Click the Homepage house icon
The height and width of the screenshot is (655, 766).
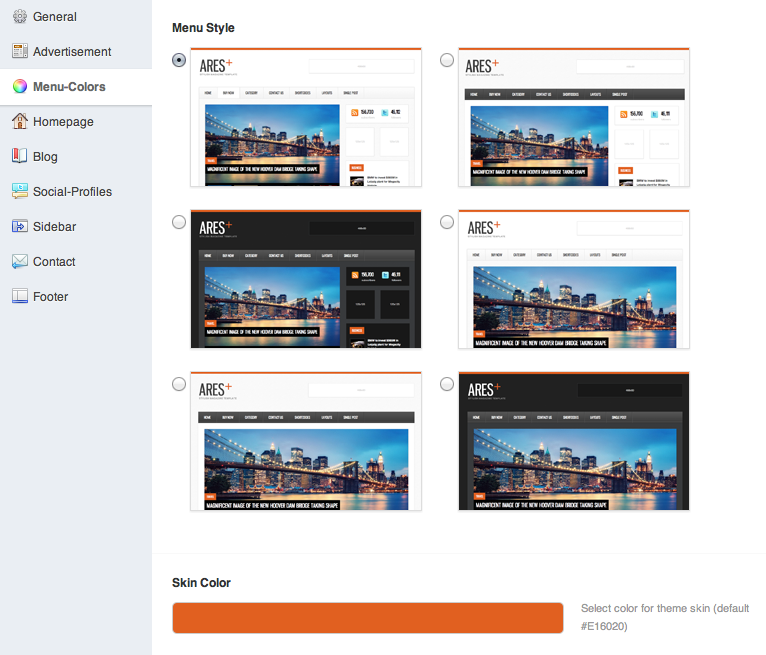(20, 121)
